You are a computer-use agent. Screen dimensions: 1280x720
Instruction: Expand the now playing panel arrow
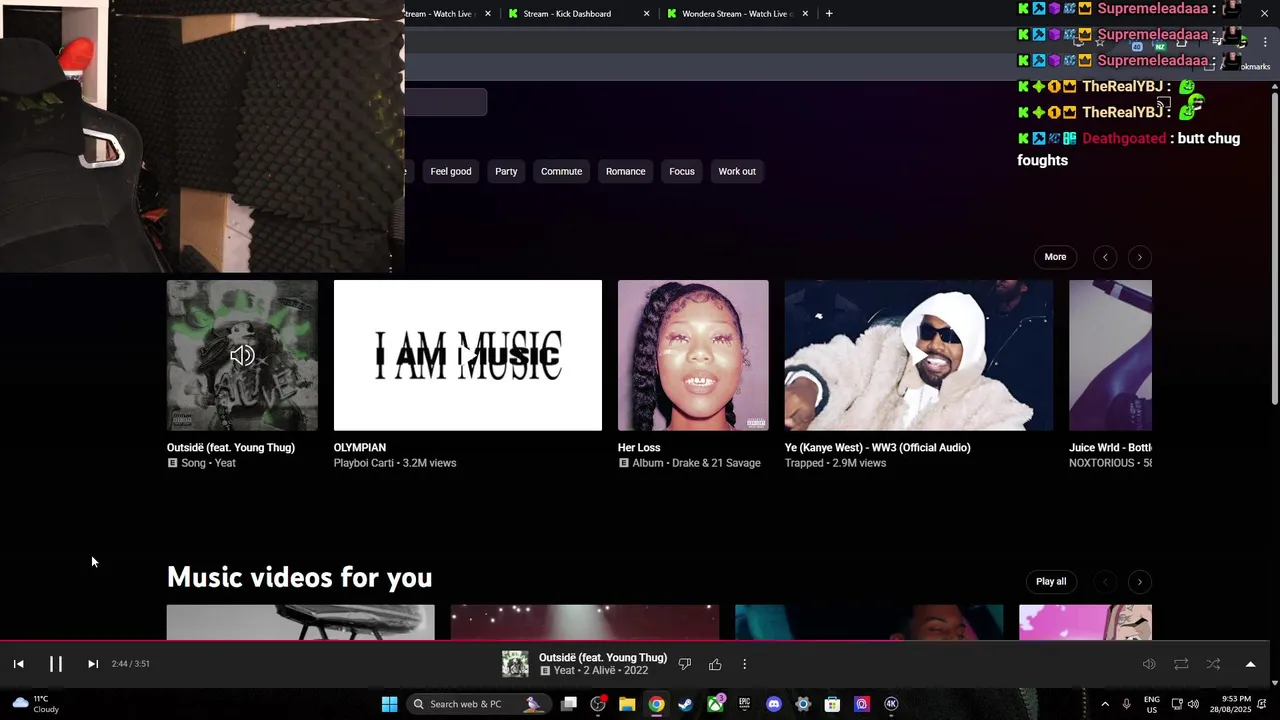pos(1250,664)
